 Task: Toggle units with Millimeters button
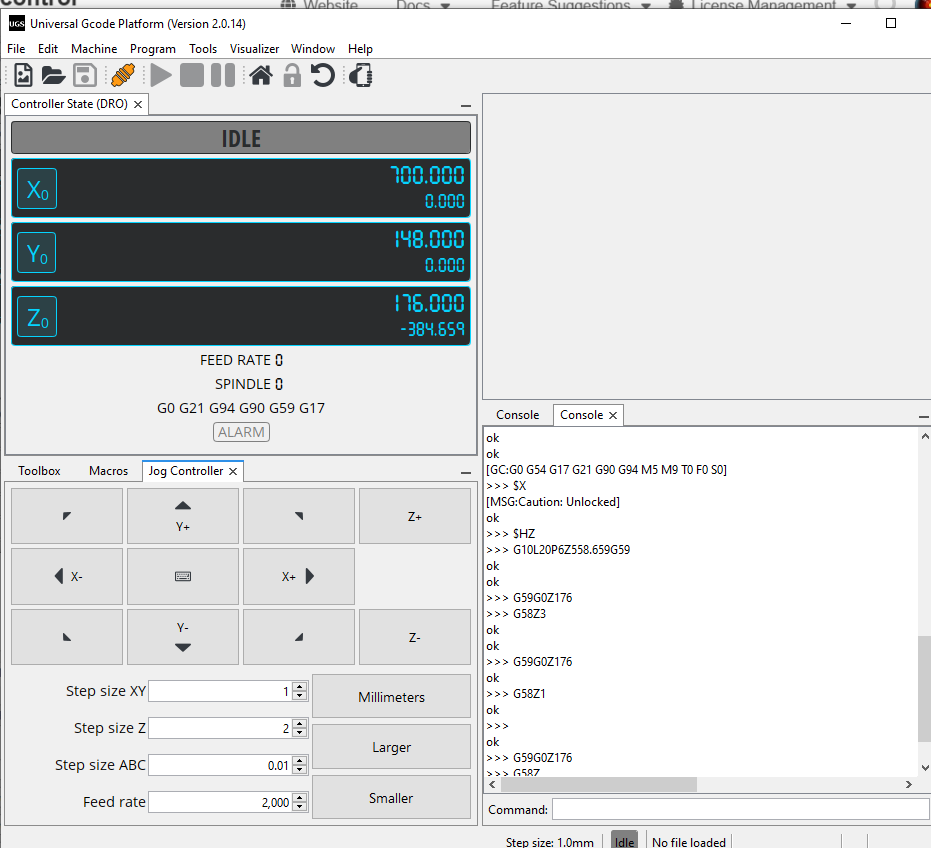coord(391,697)
